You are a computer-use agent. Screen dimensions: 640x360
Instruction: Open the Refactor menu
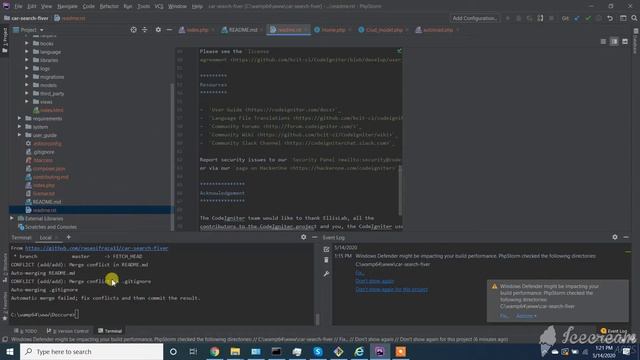[109, 7]
